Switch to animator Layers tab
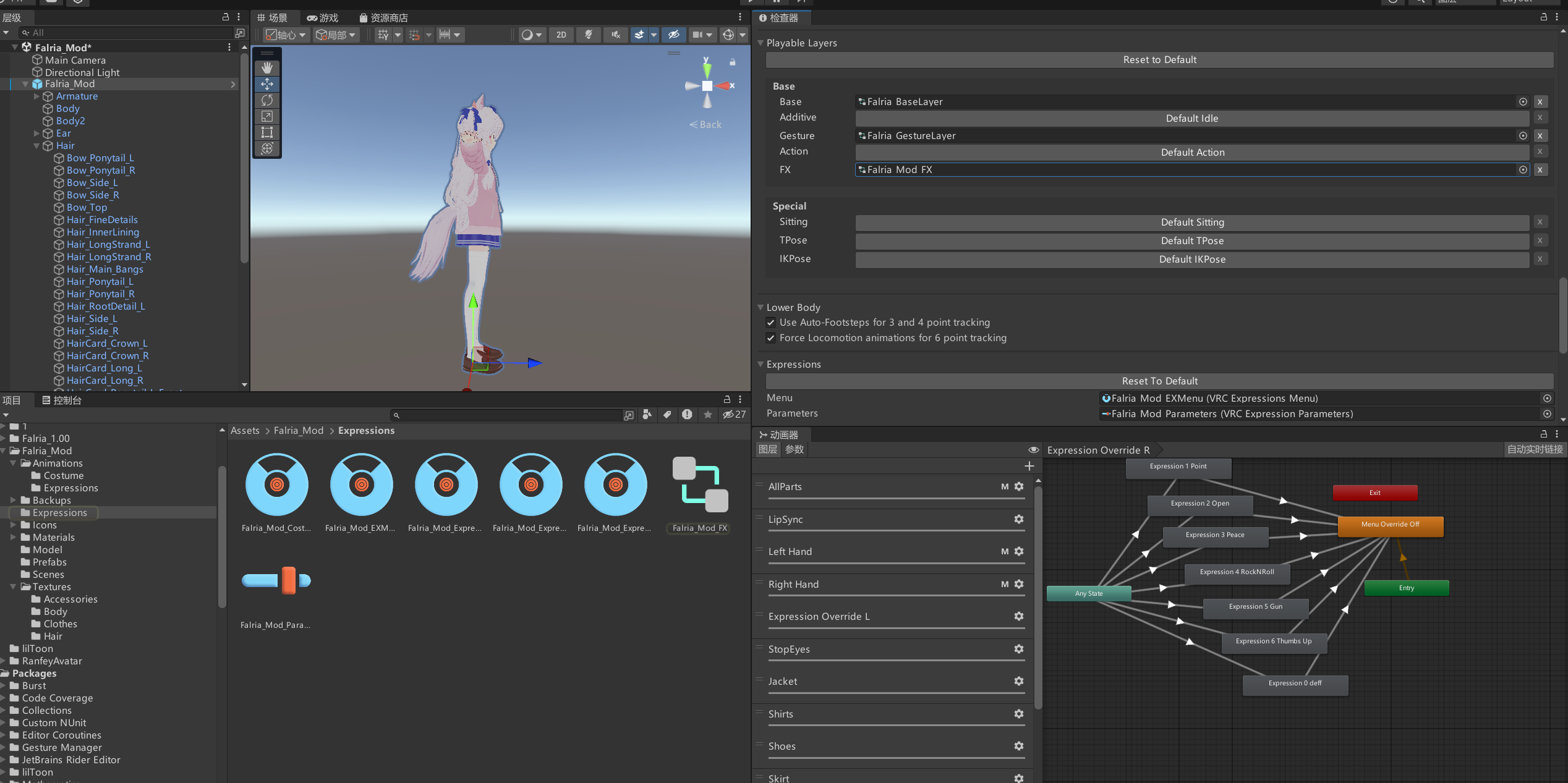1568x783 pixels. (x=768, y=450)
